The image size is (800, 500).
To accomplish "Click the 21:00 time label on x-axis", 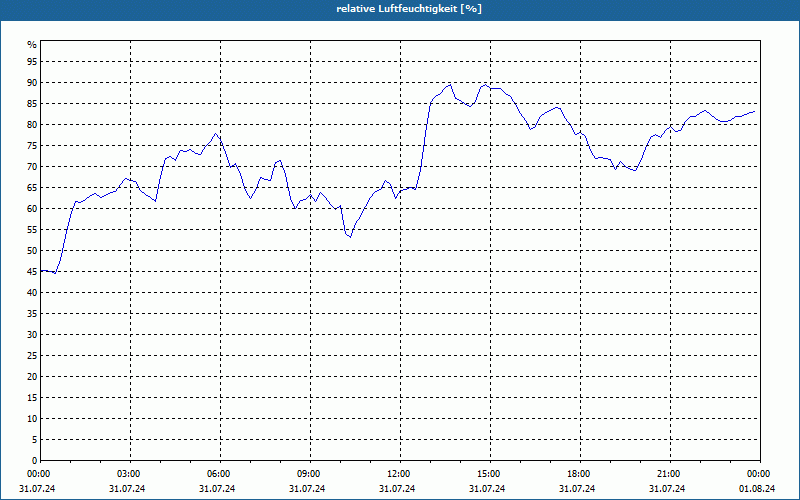I will pos(670,474).
